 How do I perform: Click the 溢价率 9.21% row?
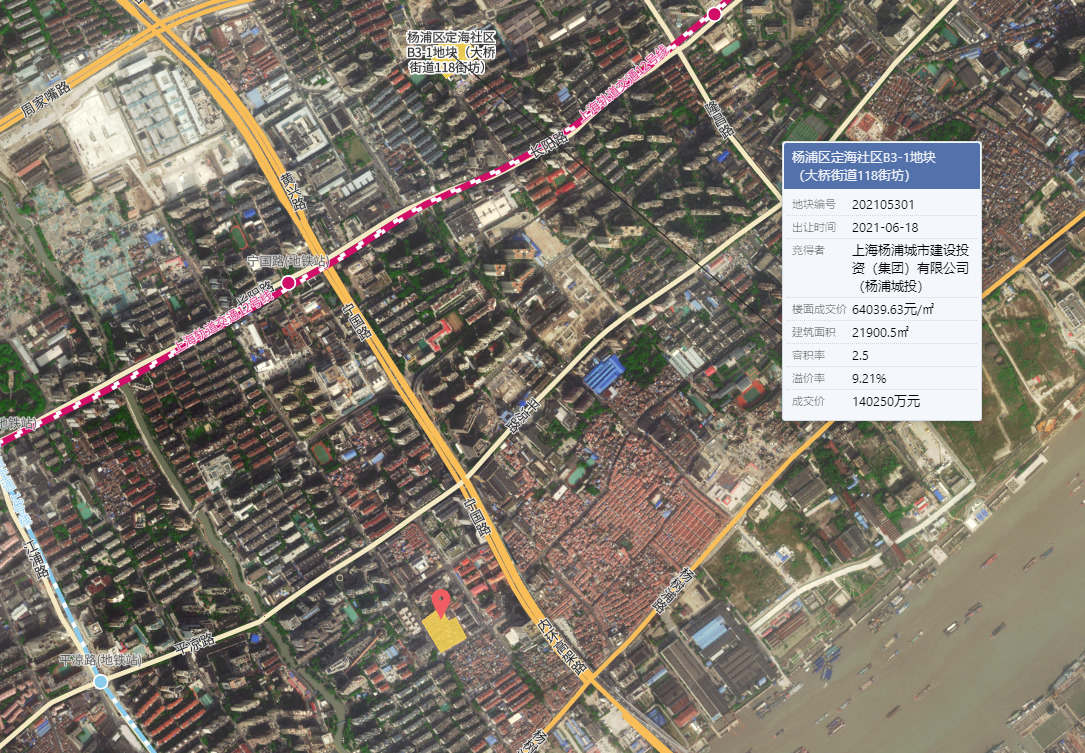click(x=881, y=378)
